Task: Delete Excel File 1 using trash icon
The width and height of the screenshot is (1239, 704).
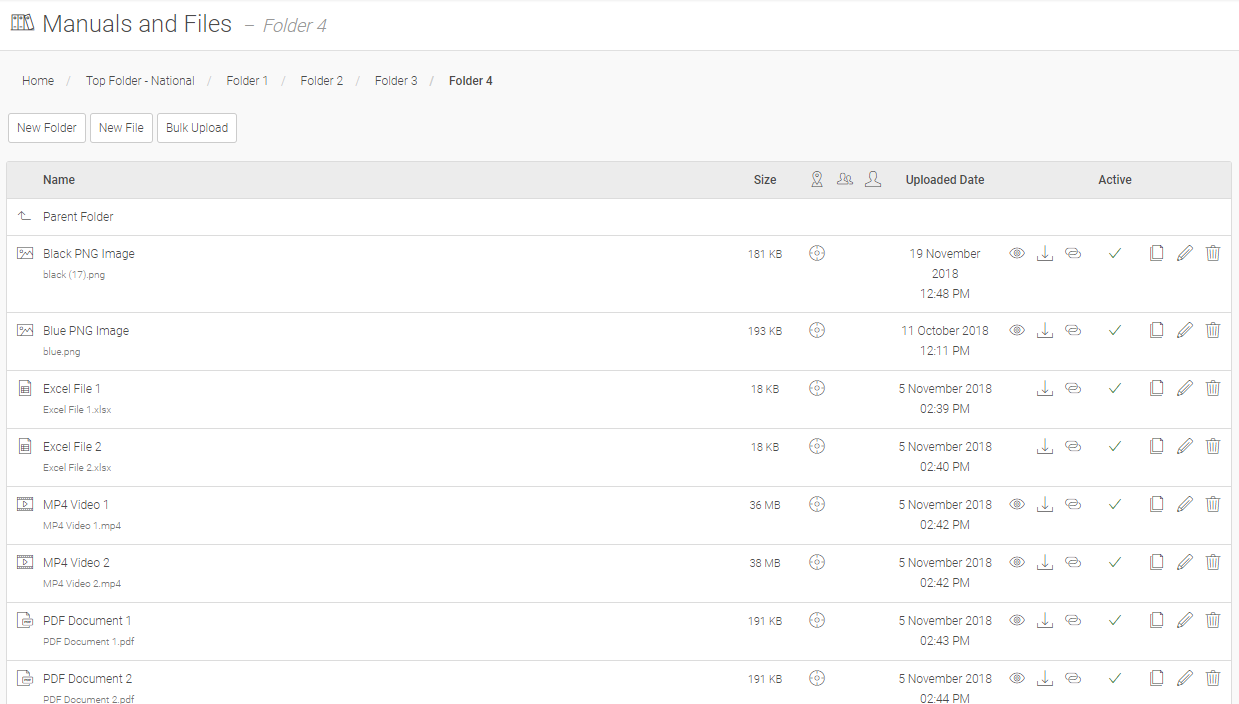Action: coord(1213,388)
